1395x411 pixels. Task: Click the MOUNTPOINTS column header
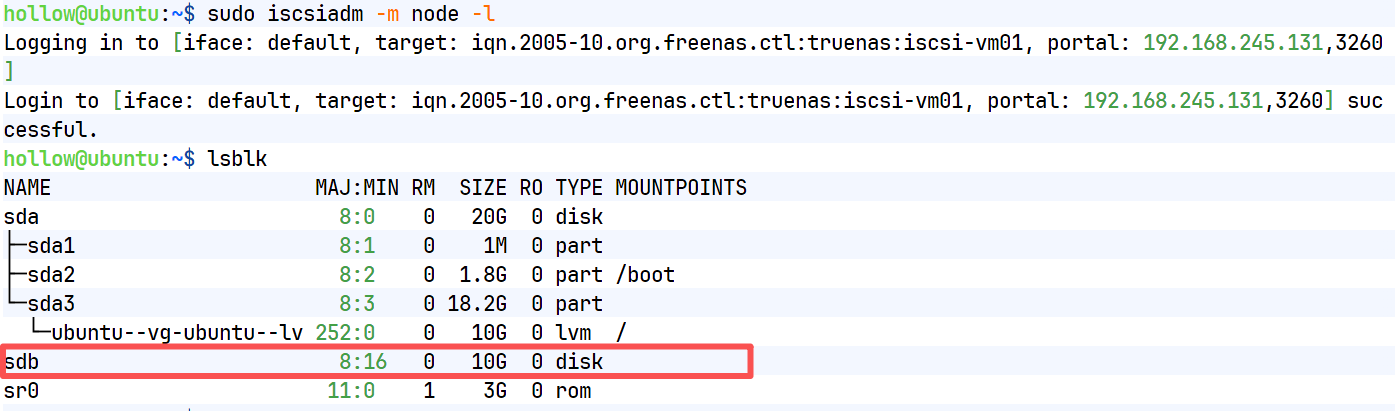(x=681, y=188)
